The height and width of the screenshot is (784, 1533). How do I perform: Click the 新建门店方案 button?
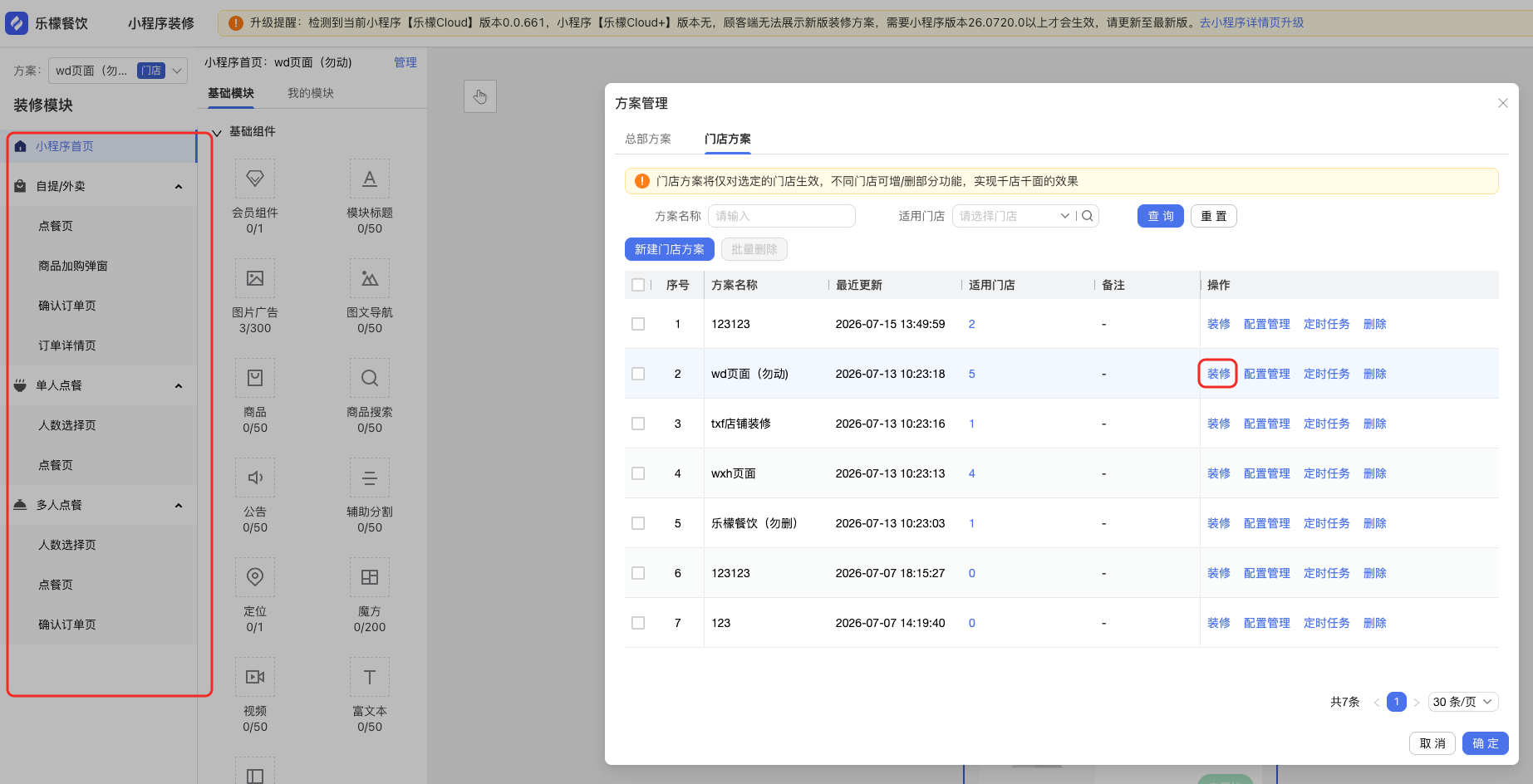click(670, 249)
